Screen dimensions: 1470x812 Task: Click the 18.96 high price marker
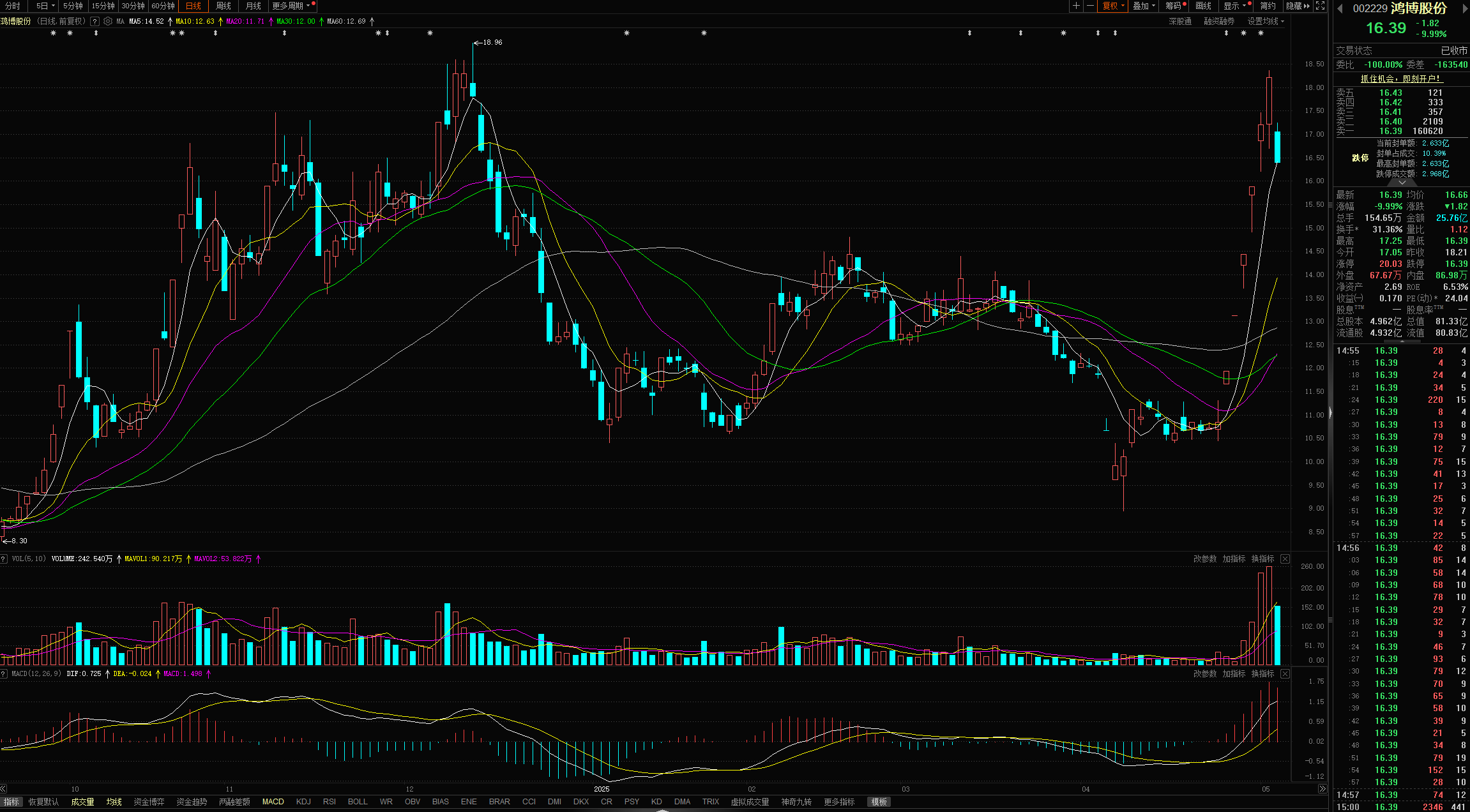point(489,42)
